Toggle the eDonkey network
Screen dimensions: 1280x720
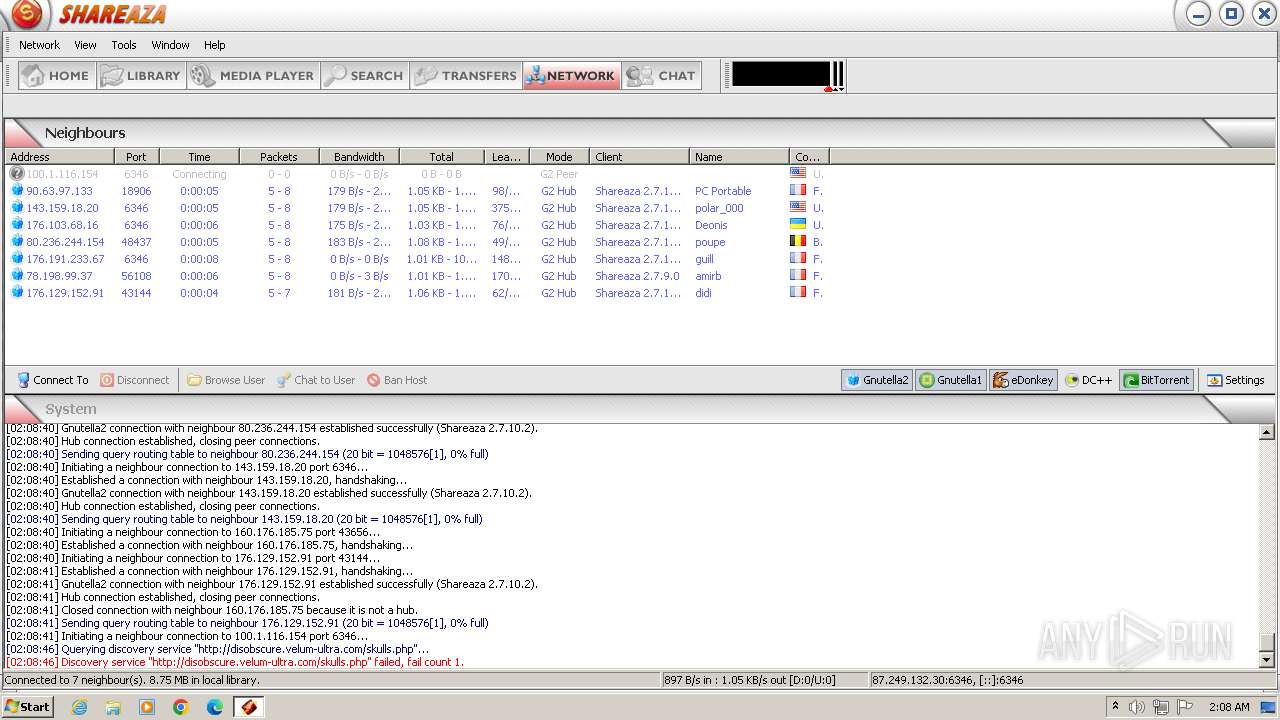coord(1023,380)
